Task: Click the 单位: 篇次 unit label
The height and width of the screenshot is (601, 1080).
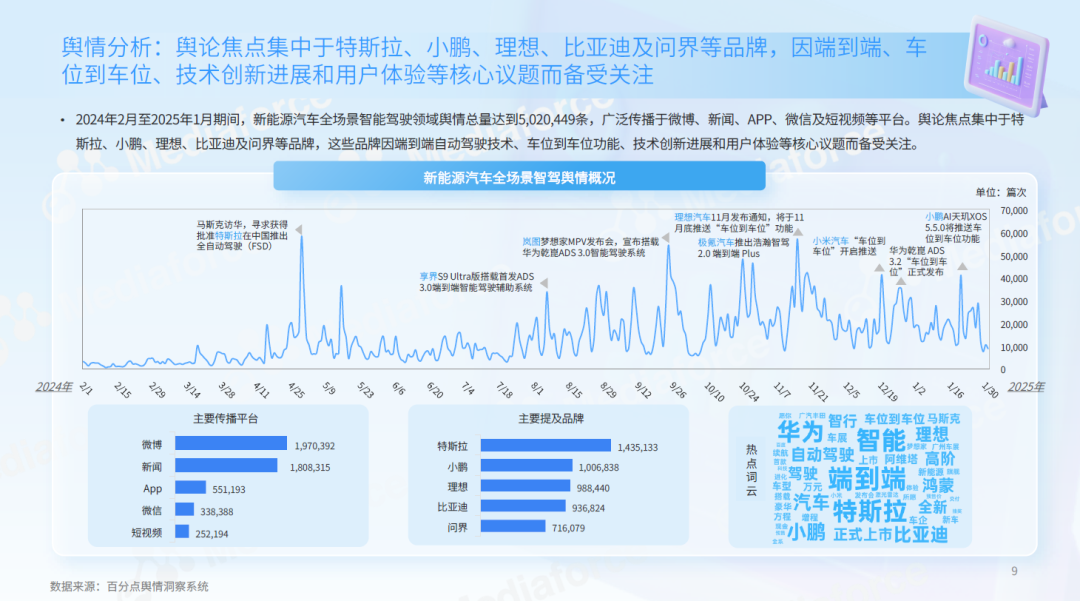Action: (x=1001, y=193)
